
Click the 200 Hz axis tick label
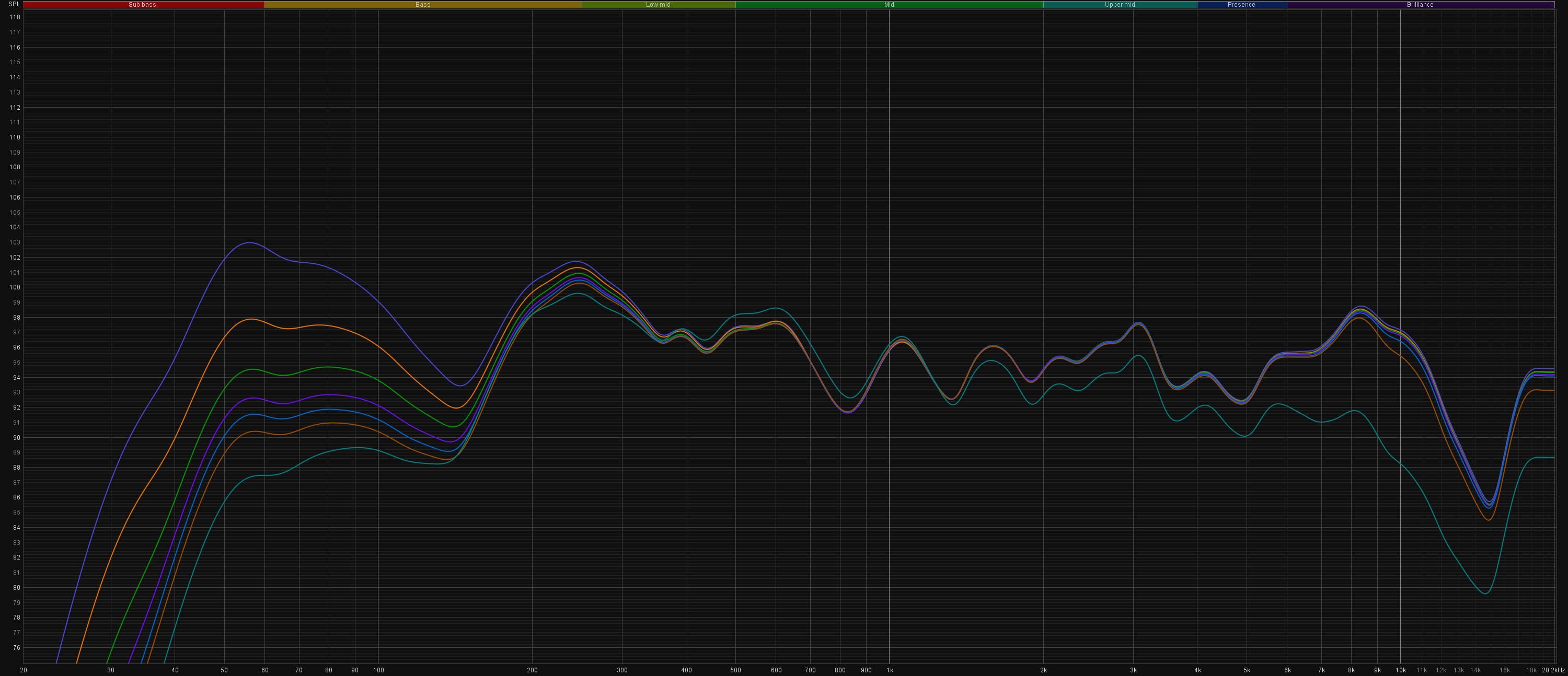coord(532,670)
